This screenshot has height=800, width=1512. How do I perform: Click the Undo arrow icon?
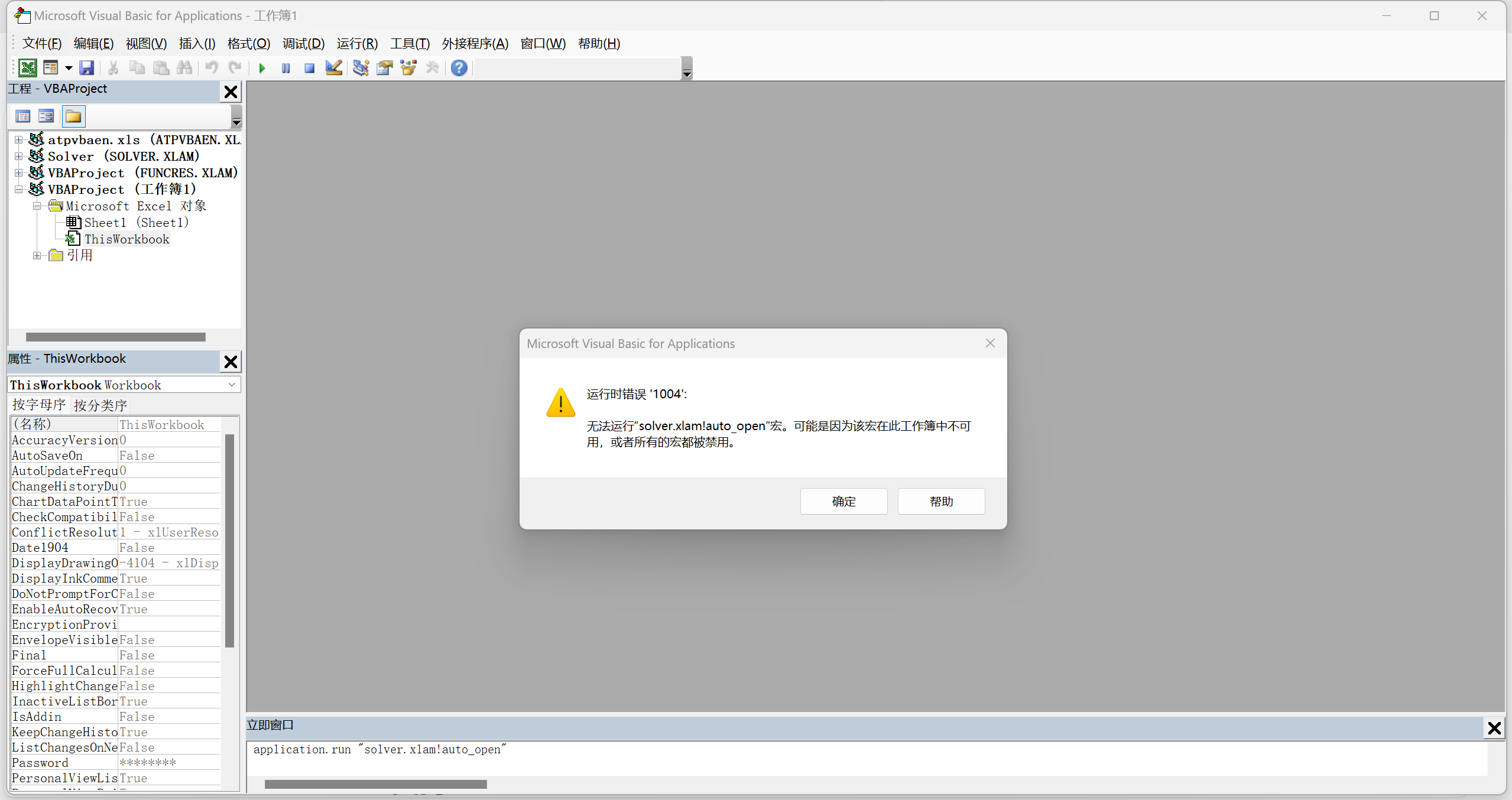[x=212, y=68]
